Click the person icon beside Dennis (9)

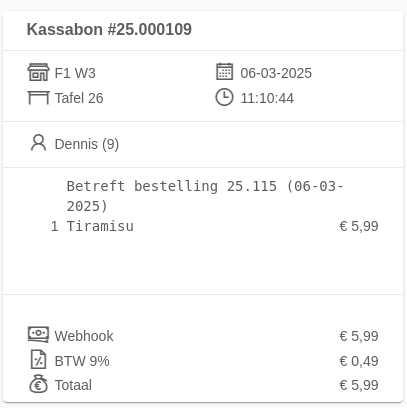pos(39,143)
